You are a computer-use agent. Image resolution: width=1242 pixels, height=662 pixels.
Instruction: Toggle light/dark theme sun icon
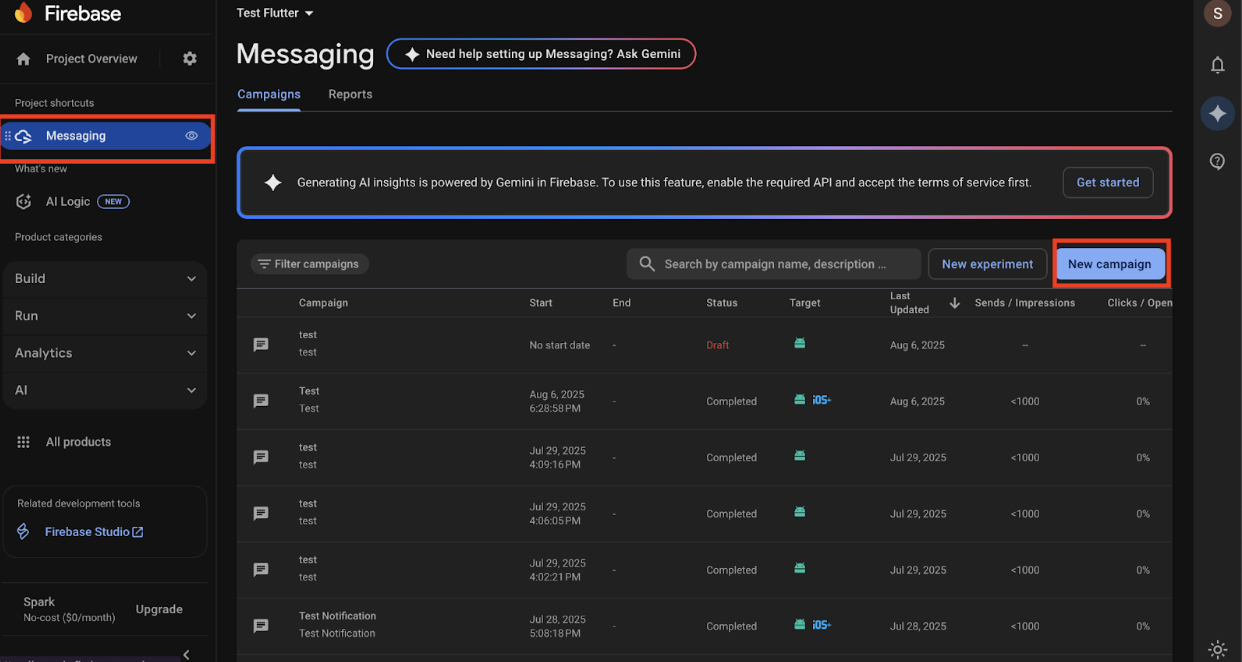tap(1217, 649)
